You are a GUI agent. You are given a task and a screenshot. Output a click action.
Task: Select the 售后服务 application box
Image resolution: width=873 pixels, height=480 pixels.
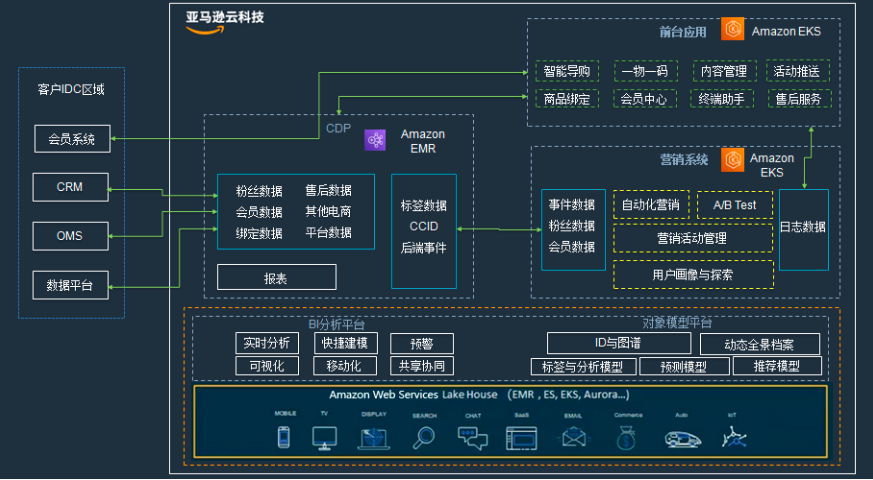tap(800, 99)
